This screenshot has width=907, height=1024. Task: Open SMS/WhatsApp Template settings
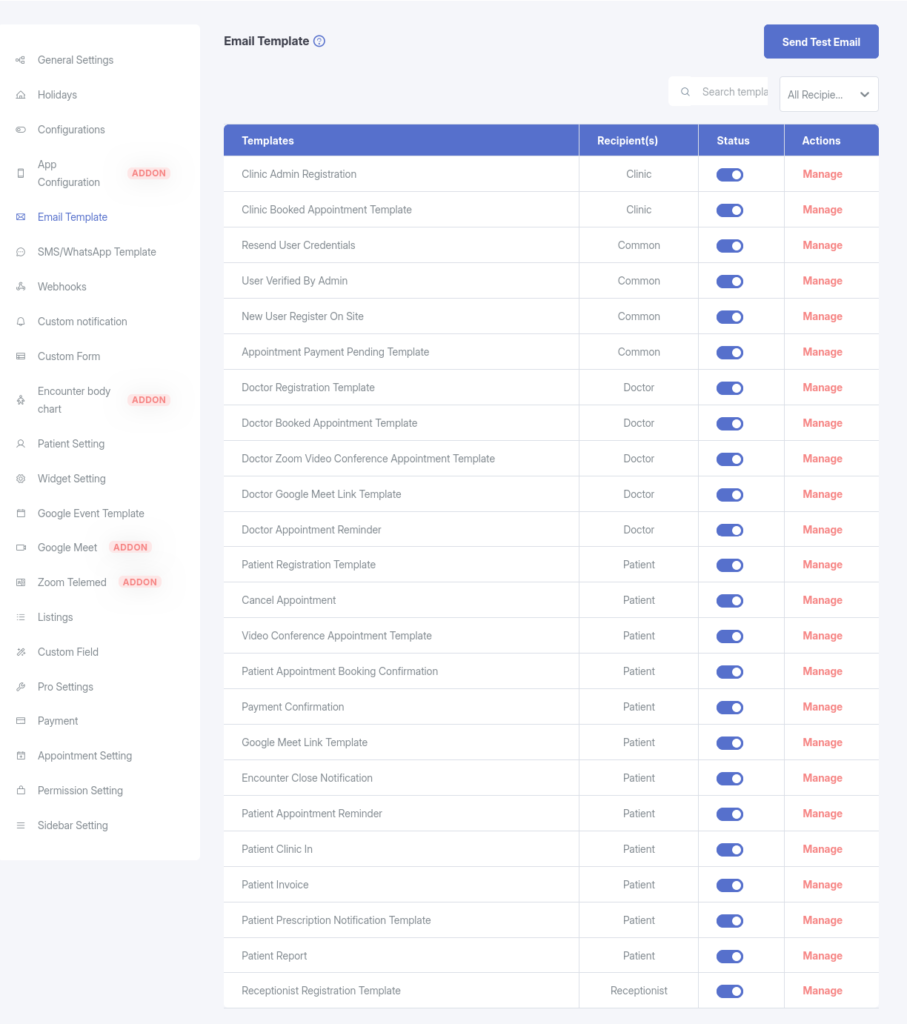pyautogui.click(x=96, y=252)
